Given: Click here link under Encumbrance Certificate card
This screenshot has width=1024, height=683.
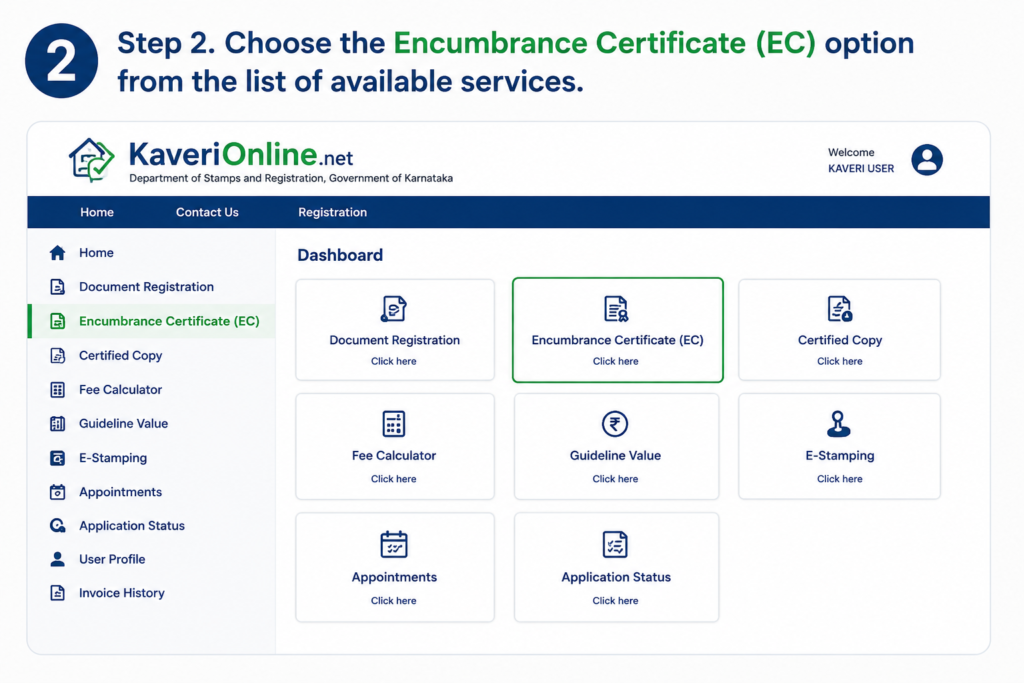Looking at the screenshot, I should point(615,361).
